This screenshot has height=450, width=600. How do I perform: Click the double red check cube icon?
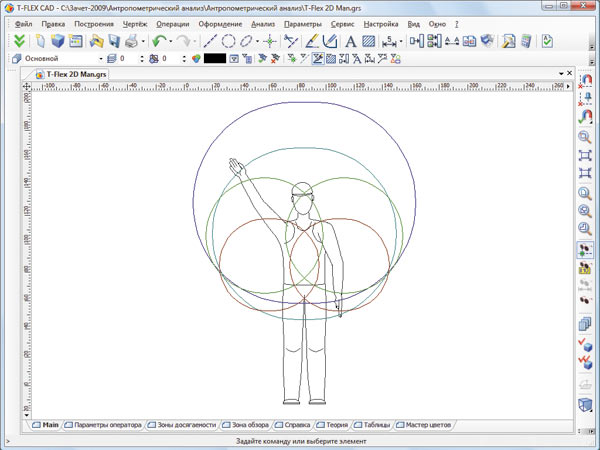click(x=585, y=363)
